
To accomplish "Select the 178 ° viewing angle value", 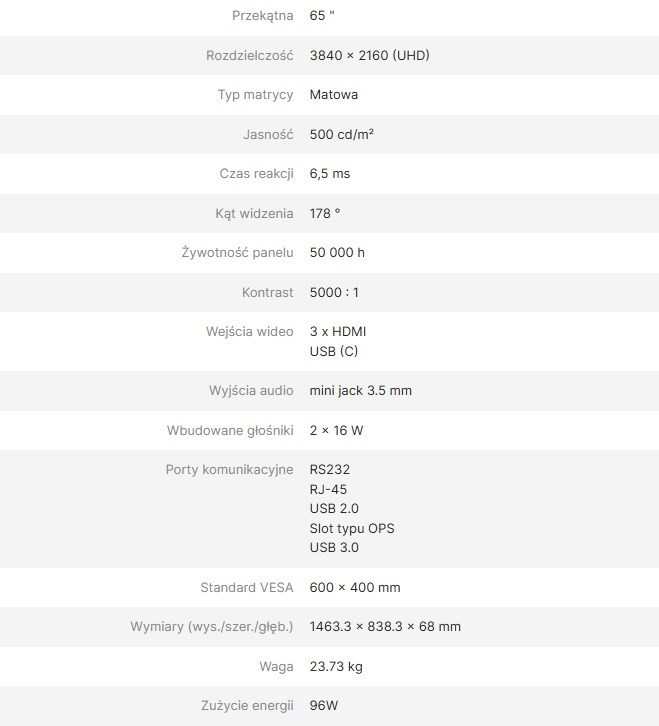I will [x=325, y=213].
